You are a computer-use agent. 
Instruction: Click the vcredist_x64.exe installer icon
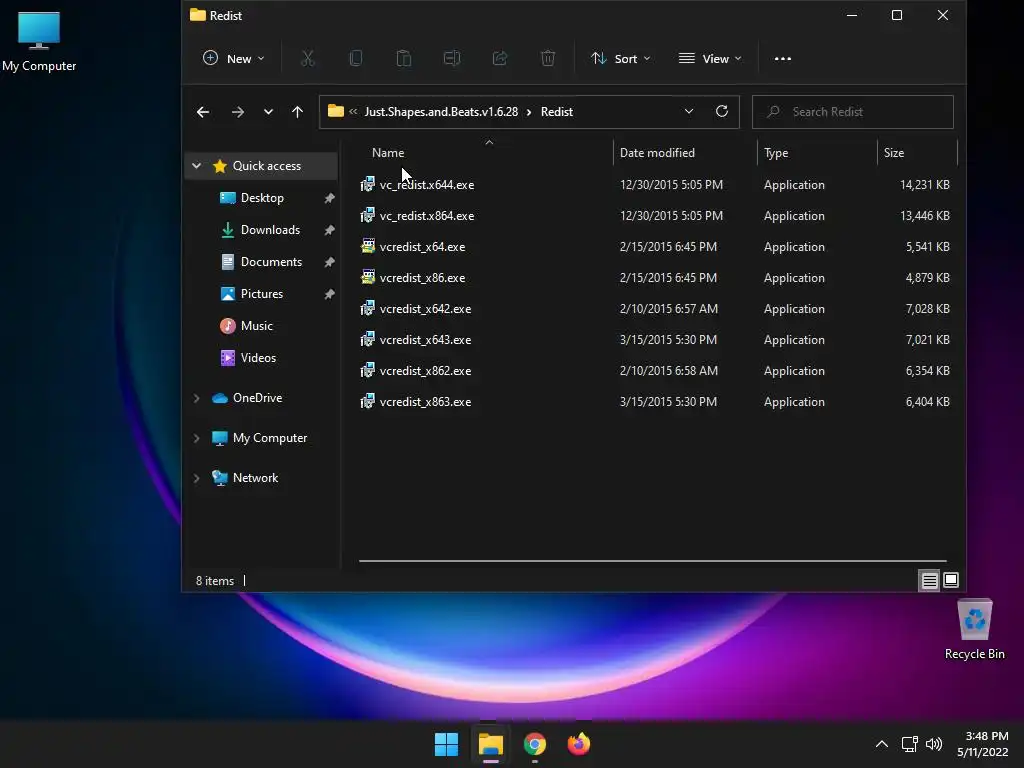tap(368, 247)
